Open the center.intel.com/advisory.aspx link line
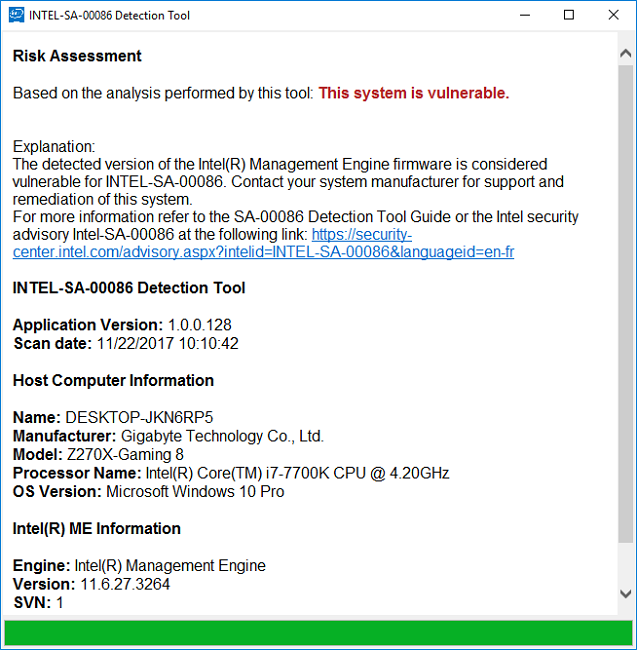637x650 pixels. click(x=263, y=252)
